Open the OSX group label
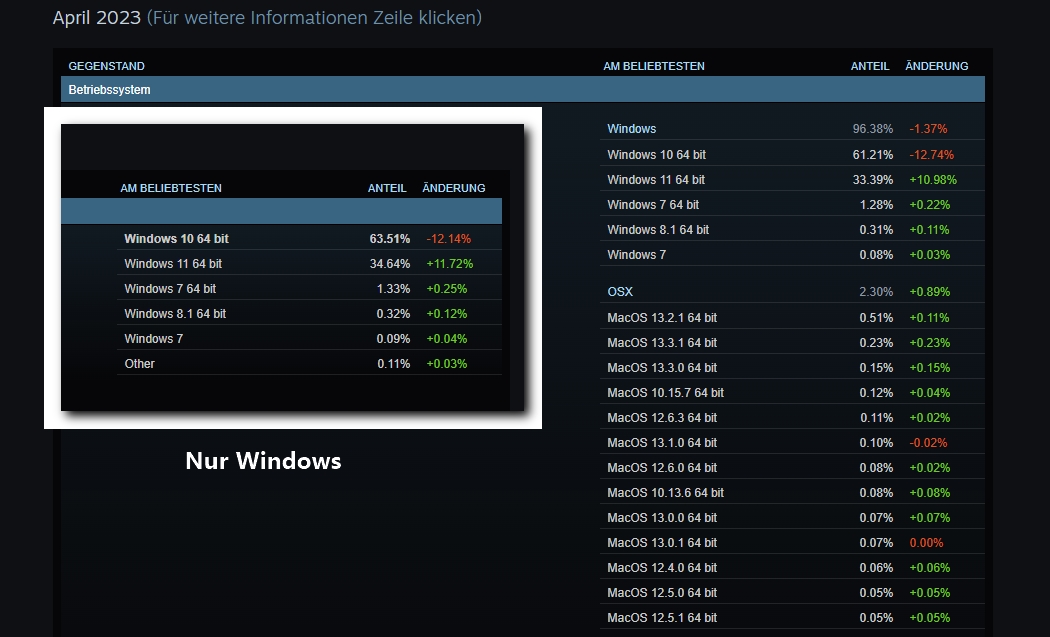 620,291
